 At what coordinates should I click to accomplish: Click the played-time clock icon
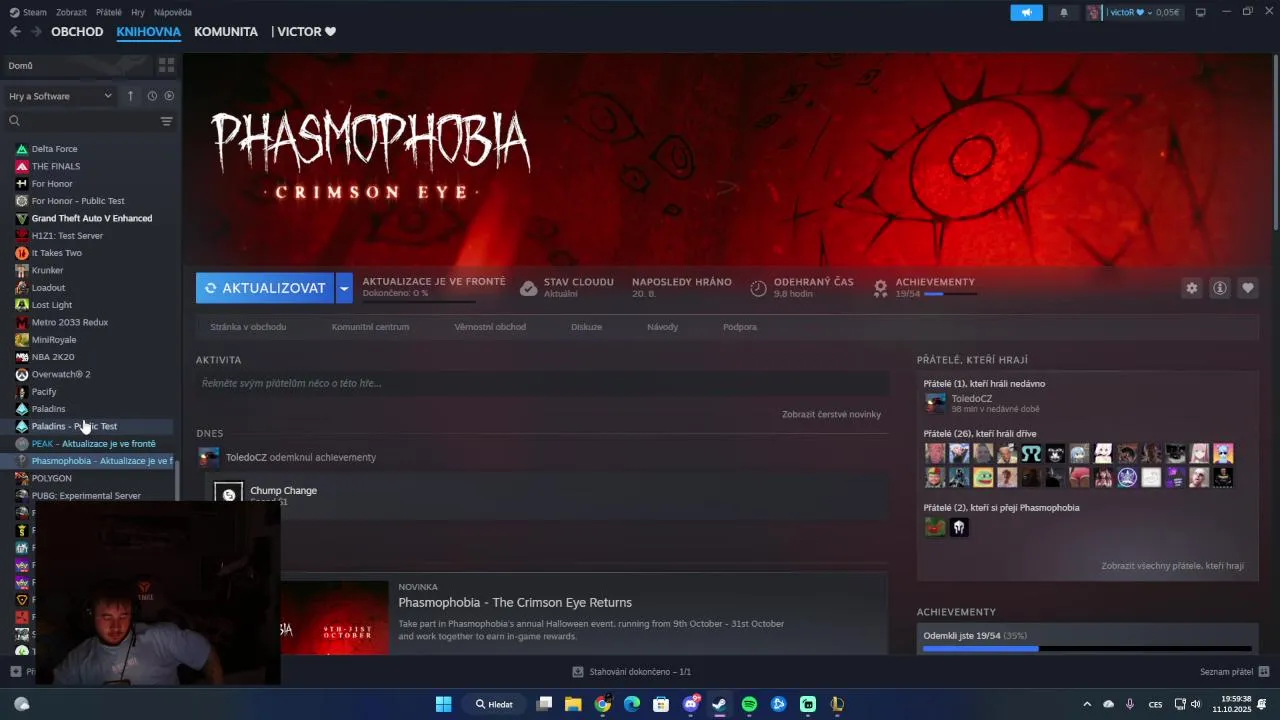758,288
